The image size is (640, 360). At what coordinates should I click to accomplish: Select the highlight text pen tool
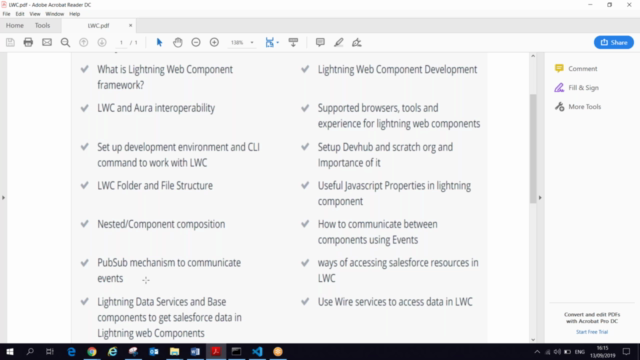coord(338,42)
